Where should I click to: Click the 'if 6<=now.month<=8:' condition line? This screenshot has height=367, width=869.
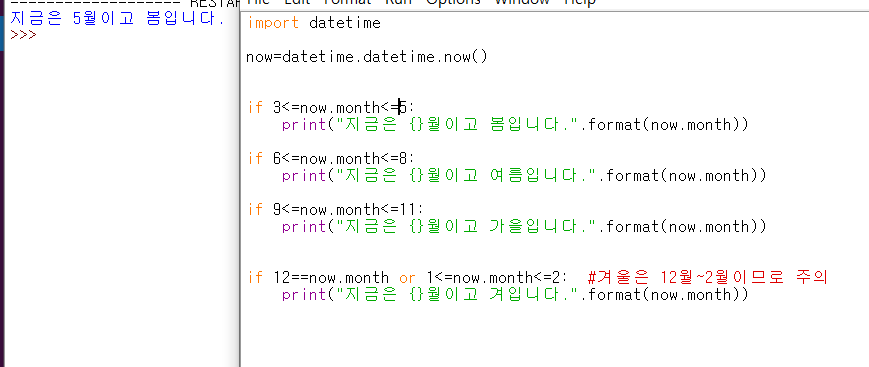331,159
